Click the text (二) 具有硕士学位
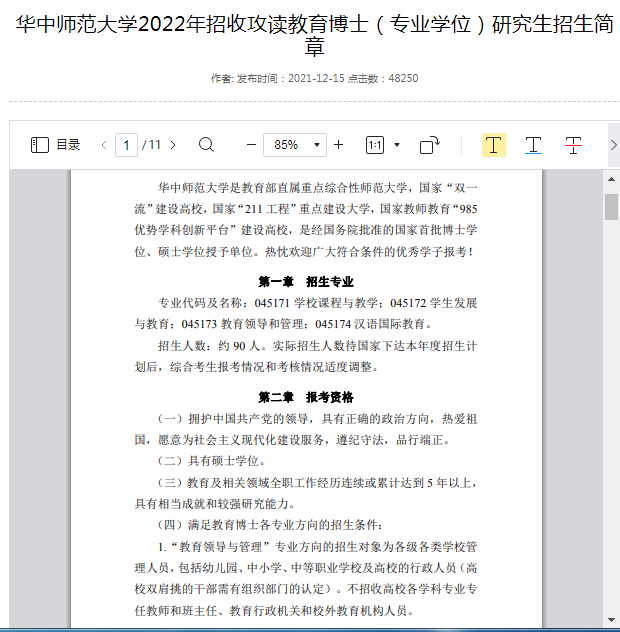This screenshot has width=620, height=632. coord(212,461)
